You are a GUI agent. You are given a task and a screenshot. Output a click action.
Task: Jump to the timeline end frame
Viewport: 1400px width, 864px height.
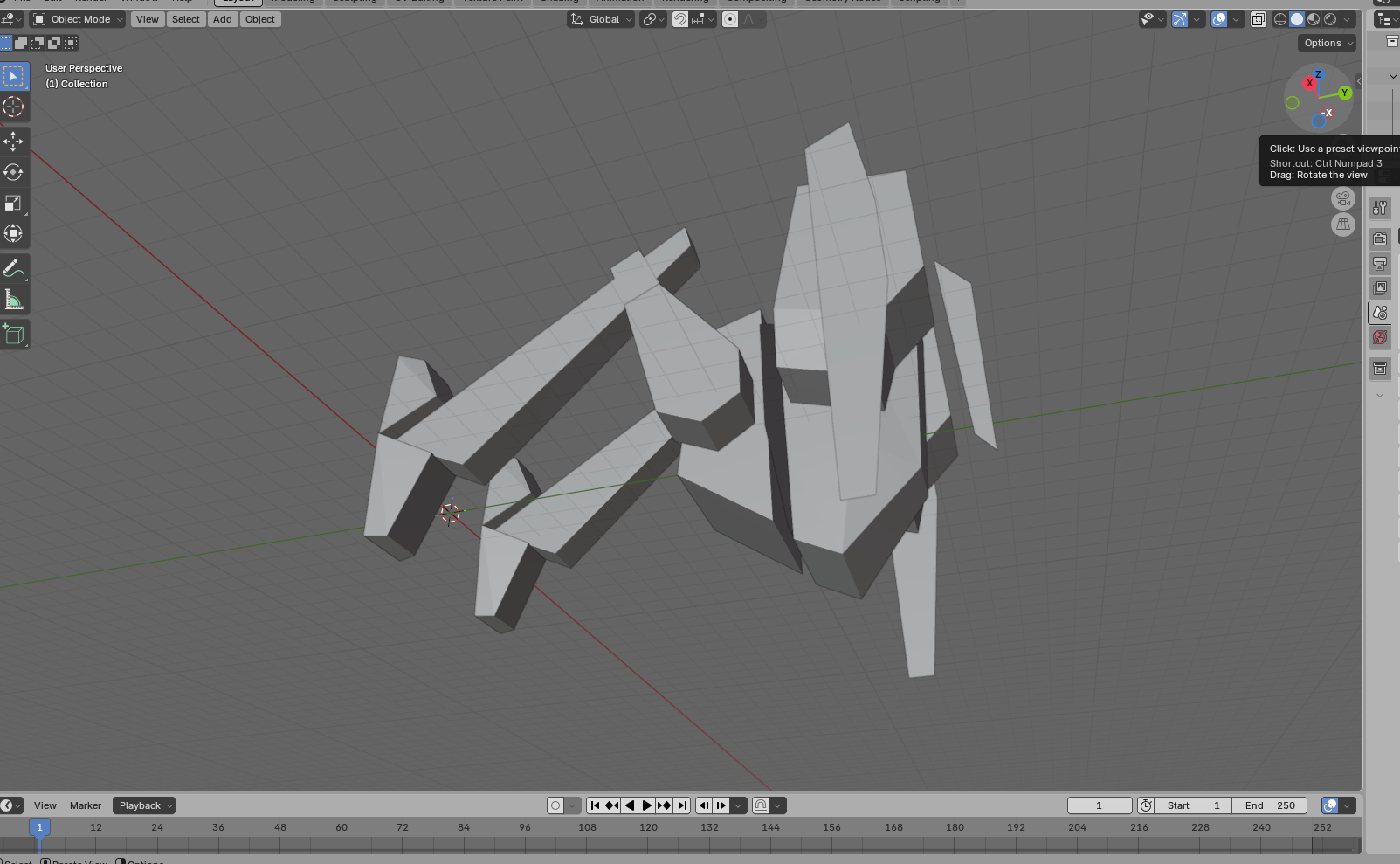(x=682, y=805)
